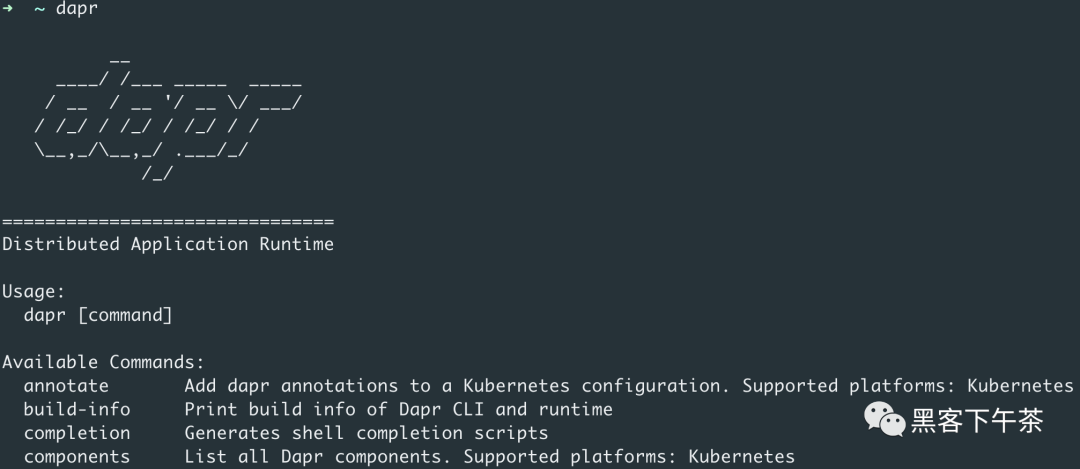Click the Generates shell completion scripts text
The height and width of the screenshot is (469, 1080).
(366, 433)
